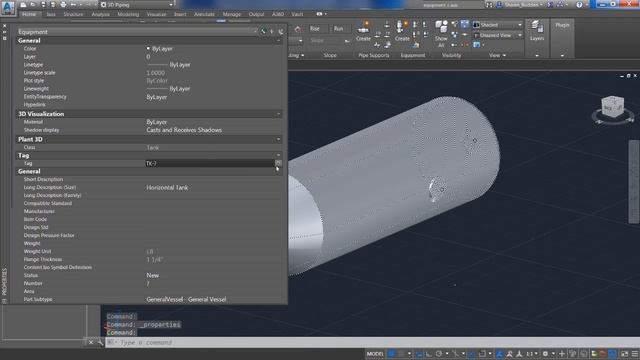This screenshot has width=640, height=360.
Task: Collapse the 3D Visualization section
Action: 279,114
